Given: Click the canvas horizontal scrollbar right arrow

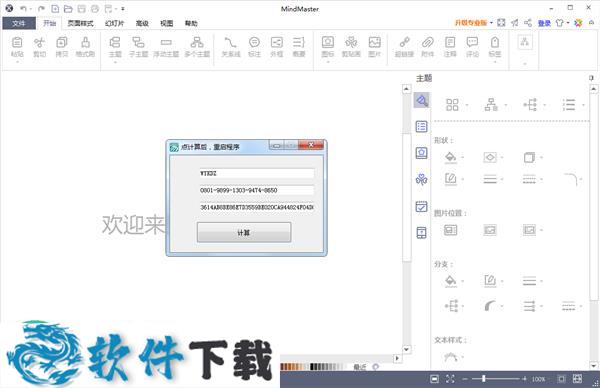Looking at the screenshot, I should (x=397, y=358).
